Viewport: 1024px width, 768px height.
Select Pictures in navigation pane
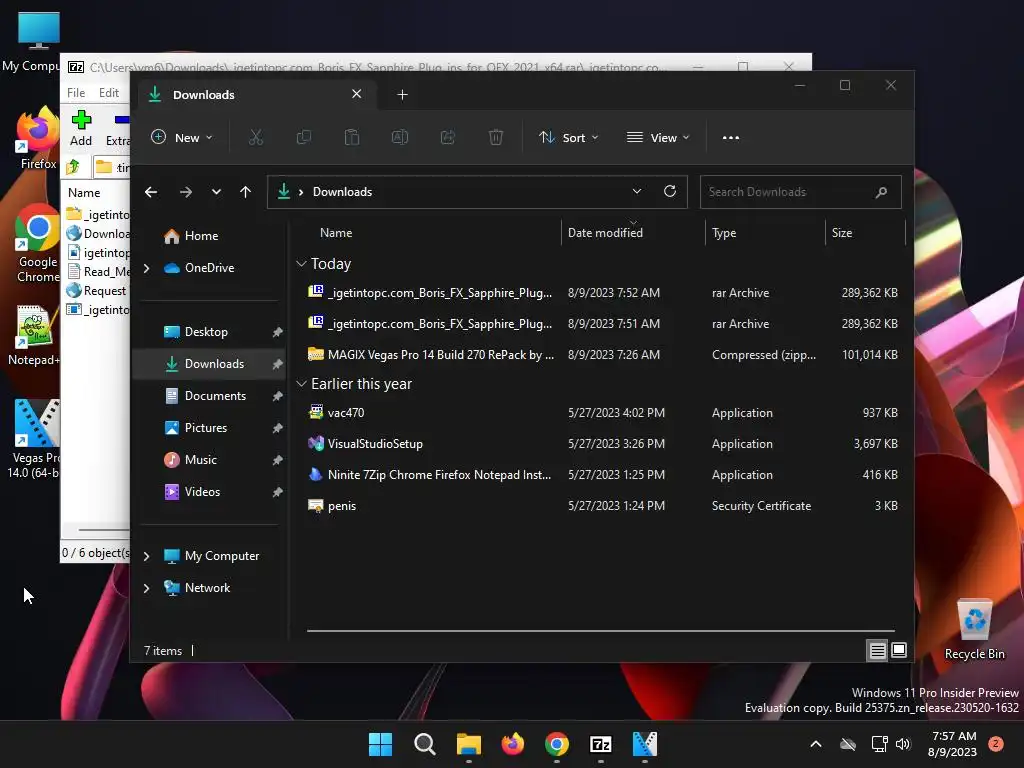(210, 428)
